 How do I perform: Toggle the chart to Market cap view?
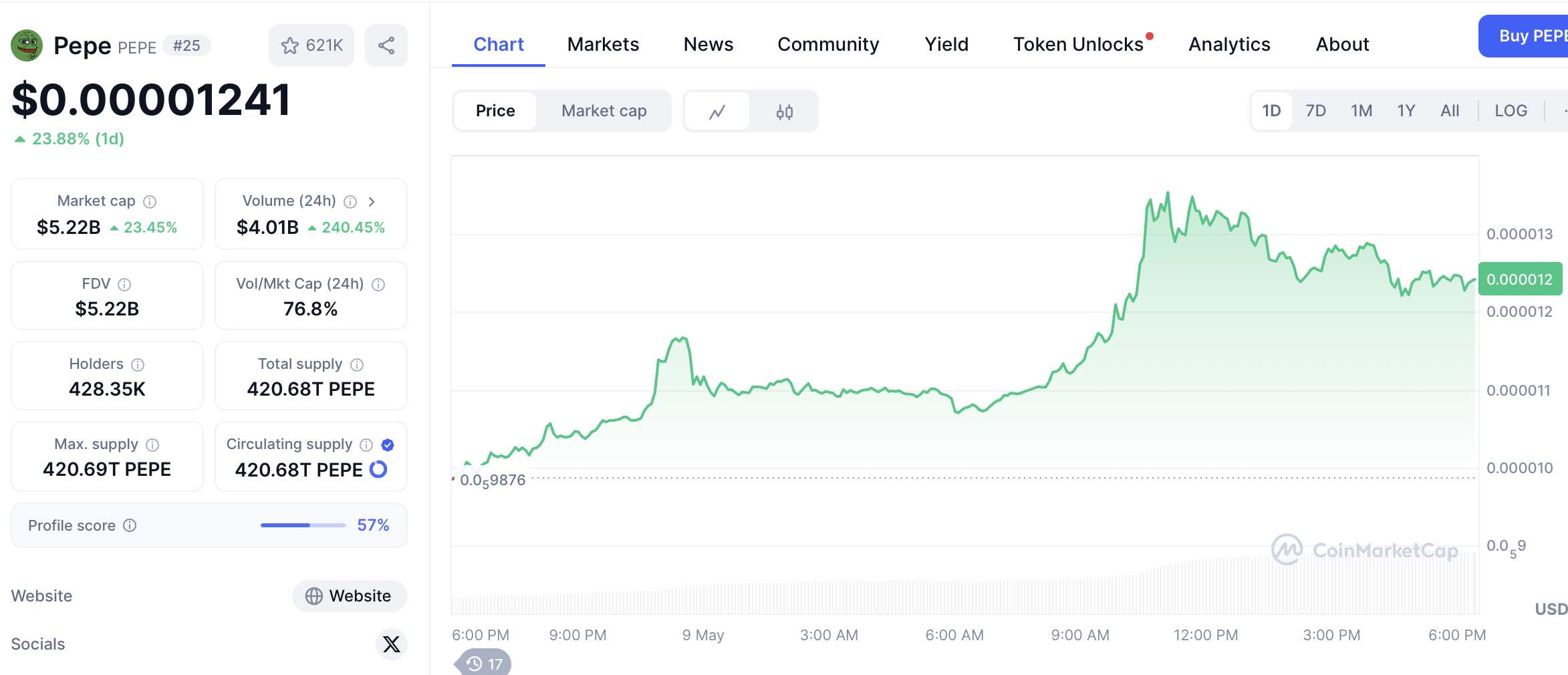[604, 111]
